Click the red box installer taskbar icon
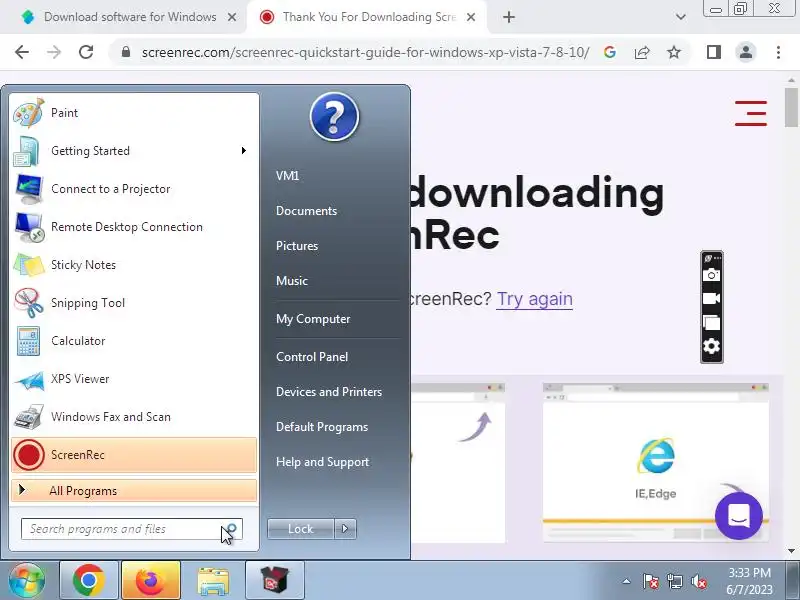The height and width of the screenshot is (600, 800). click(275, 580)
